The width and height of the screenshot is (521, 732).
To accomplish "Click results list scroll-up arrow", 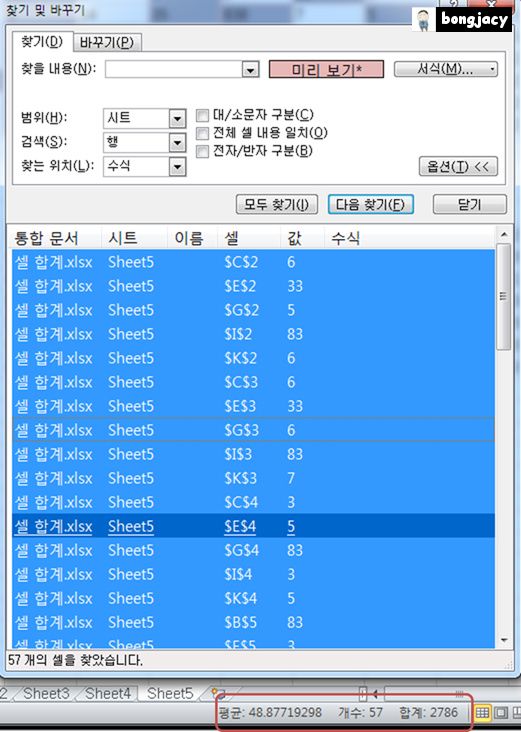I will tap(503, 234).
